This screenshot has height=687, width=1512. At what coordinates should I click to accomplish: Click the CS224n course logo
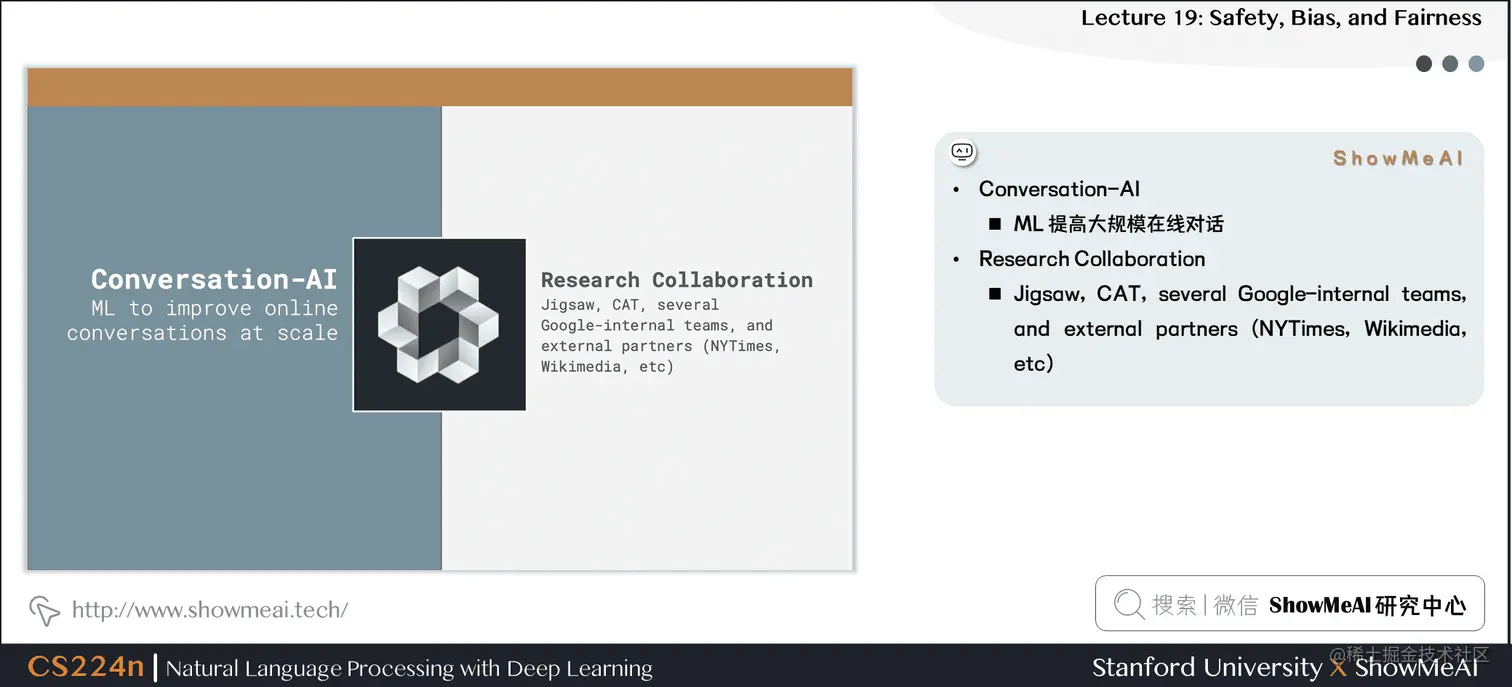tap(85, 667)
